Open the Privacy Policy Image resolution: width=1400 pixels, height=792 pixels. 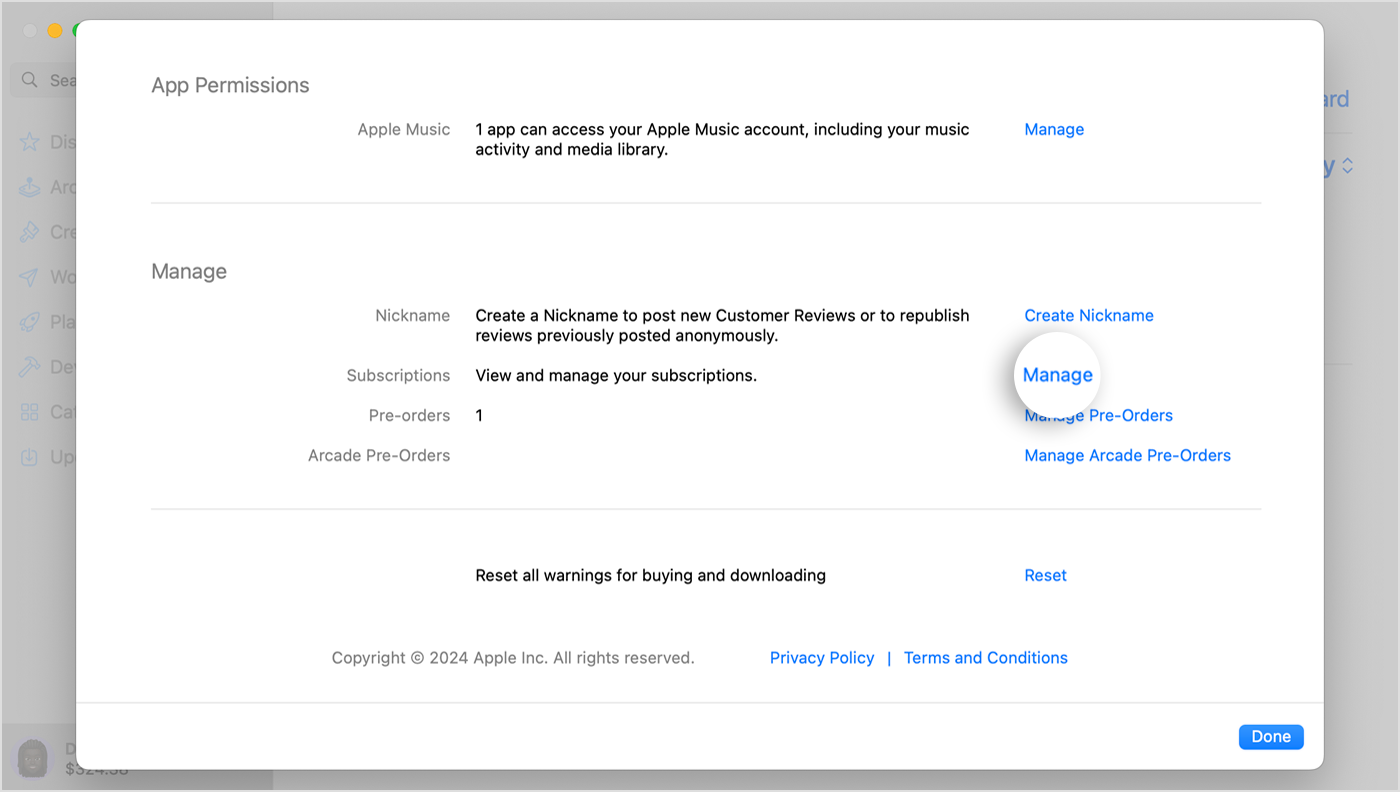click(821, 657)
